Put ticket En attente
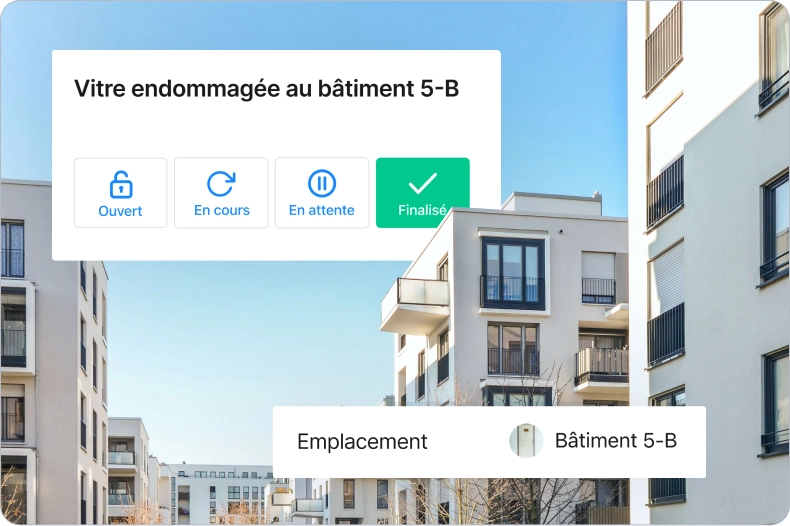This screenshot has width=790, height=526. tap(322, 193)
